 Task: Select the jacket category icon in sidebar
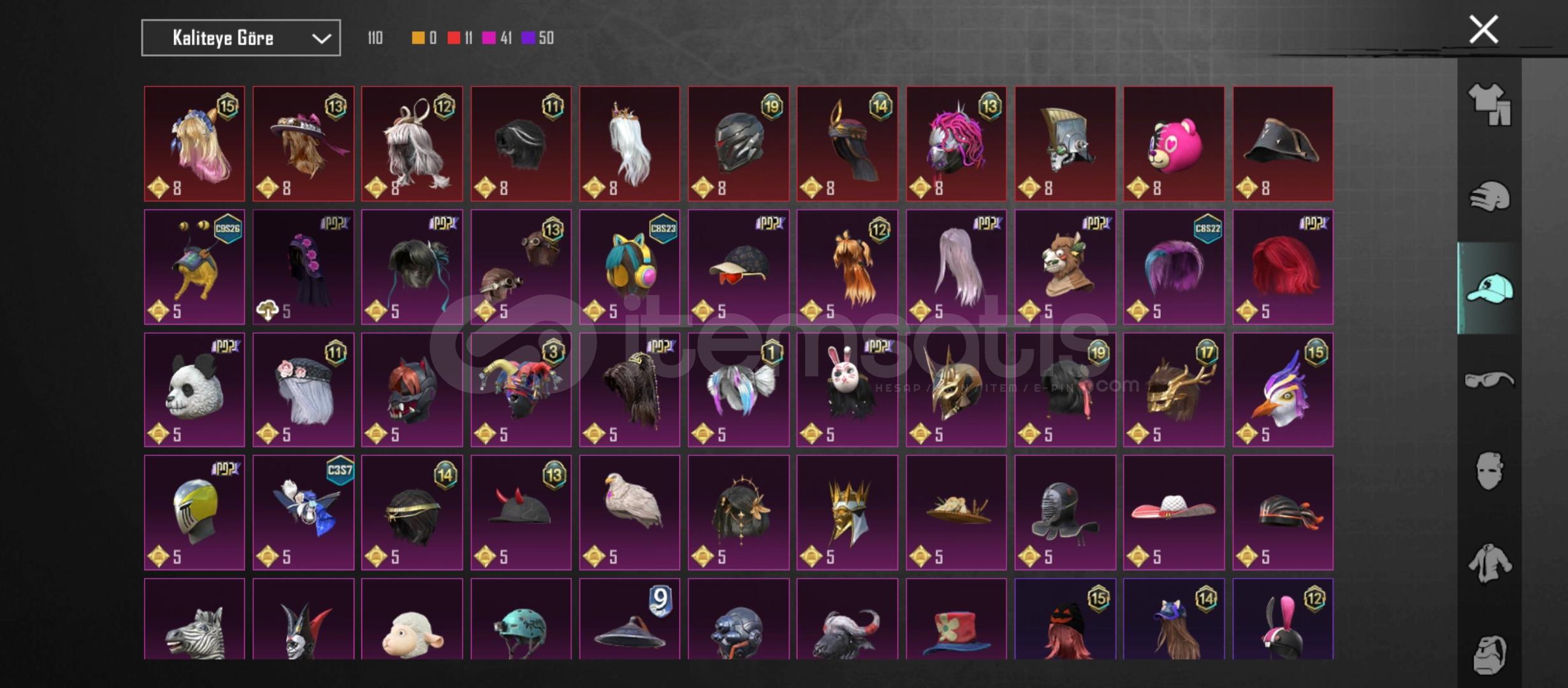(x=1489, y=563)
